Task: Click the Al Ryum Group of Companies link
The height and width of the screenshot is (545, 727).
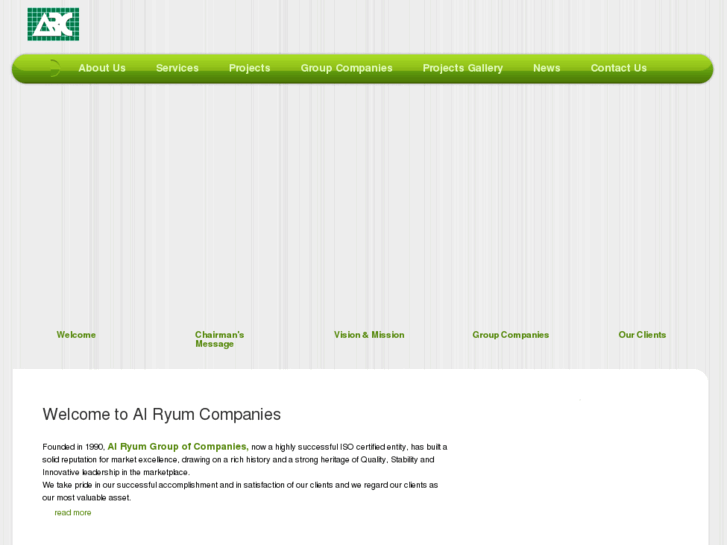Action: pos(178,447)
